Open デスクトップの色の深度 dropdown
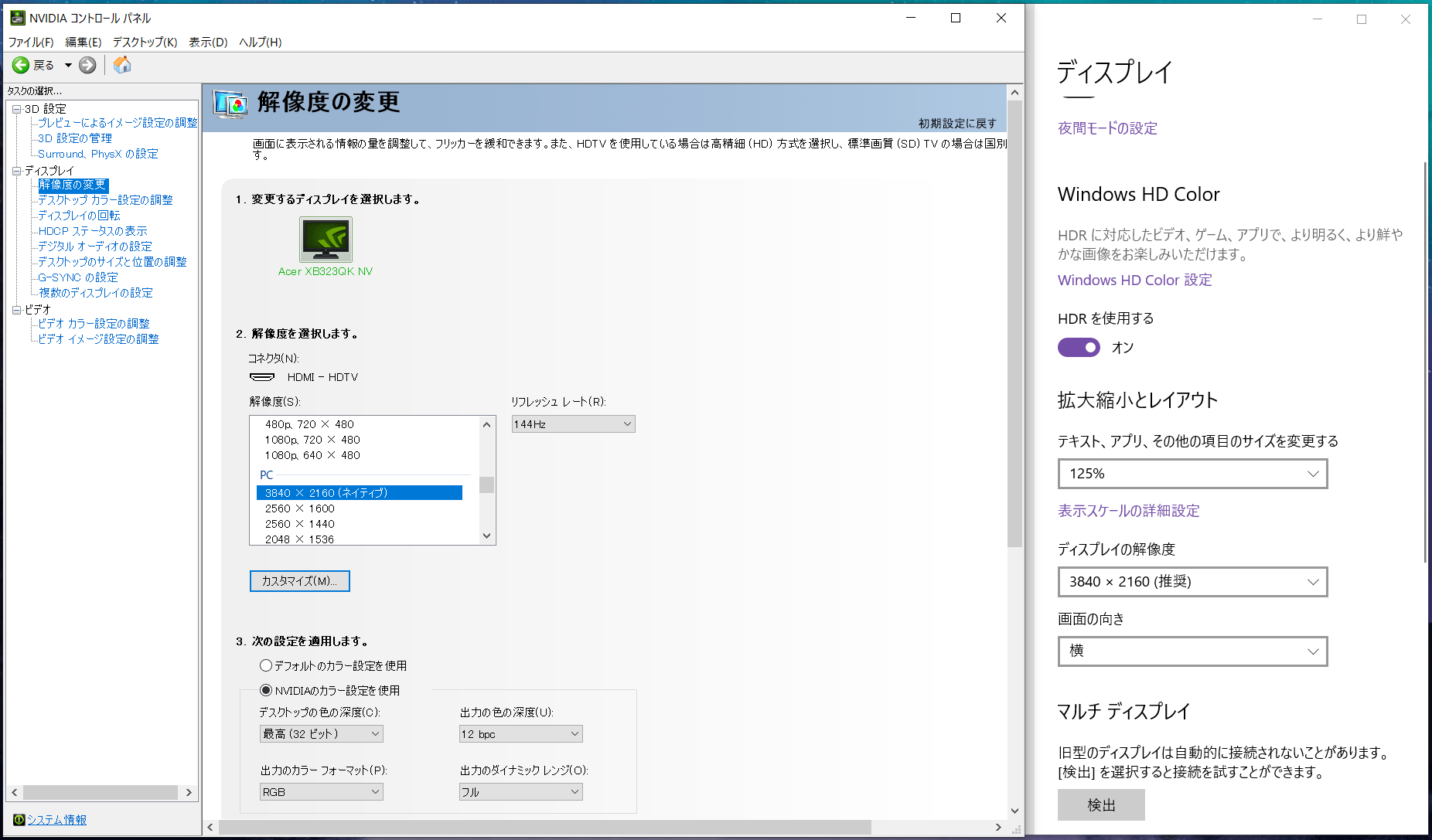 322,734
